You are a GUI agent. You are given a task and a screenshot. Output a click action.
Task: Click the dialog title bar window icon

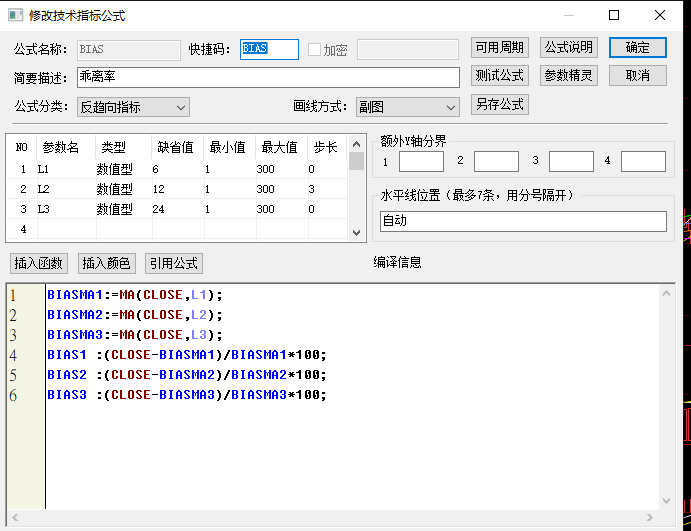pyautogui.click(x=16, y=16)
